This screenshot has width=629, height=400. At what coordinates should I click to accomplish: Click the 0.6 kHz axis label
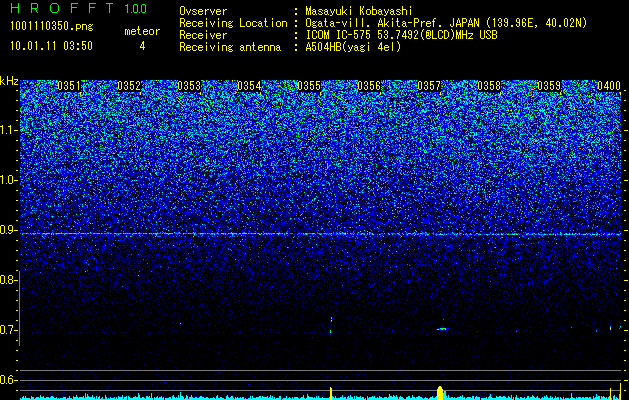[8, 380]
